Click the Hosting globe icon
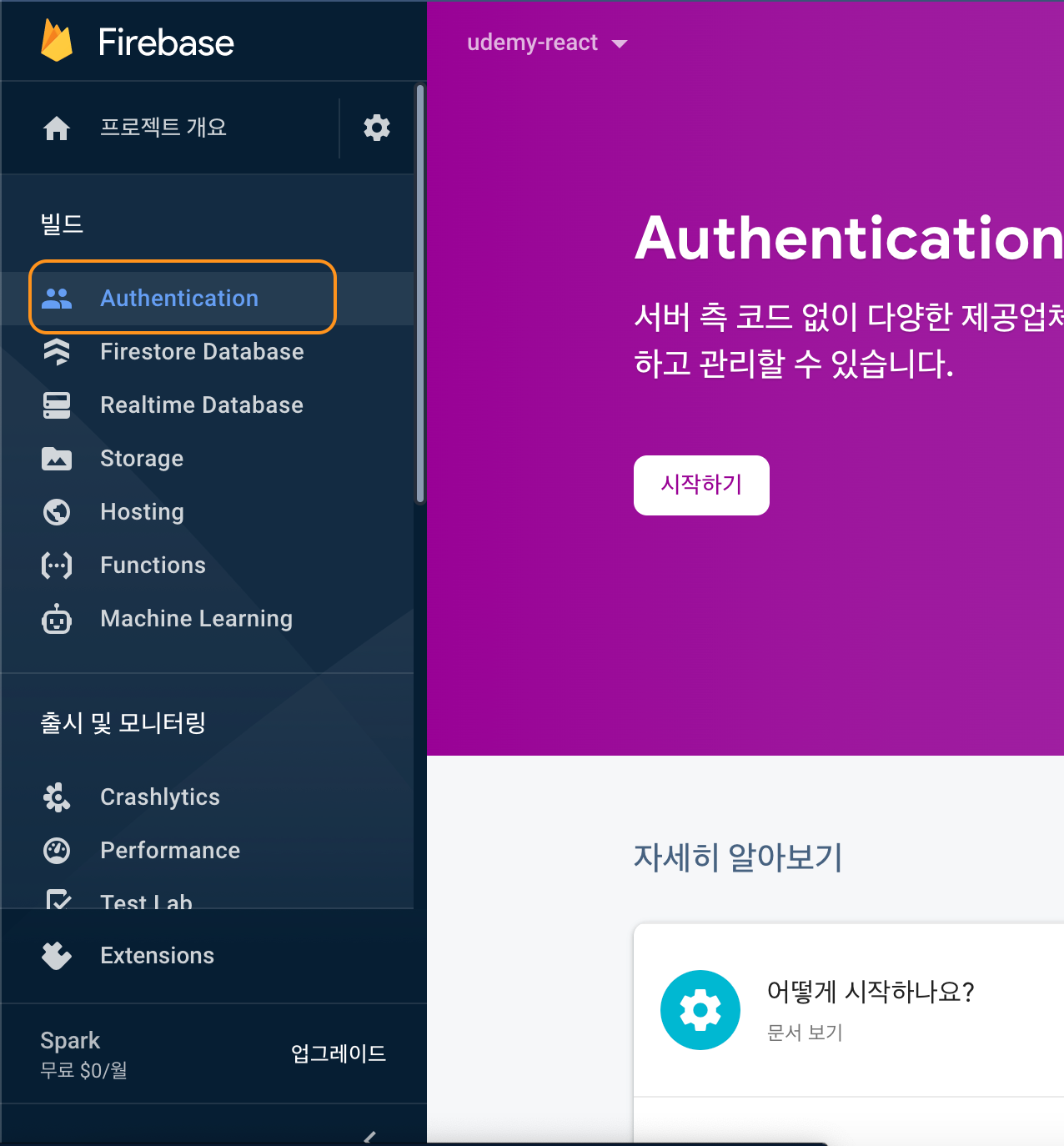The width and height of the screenshot is (1064, 1146). pos(57,512)
